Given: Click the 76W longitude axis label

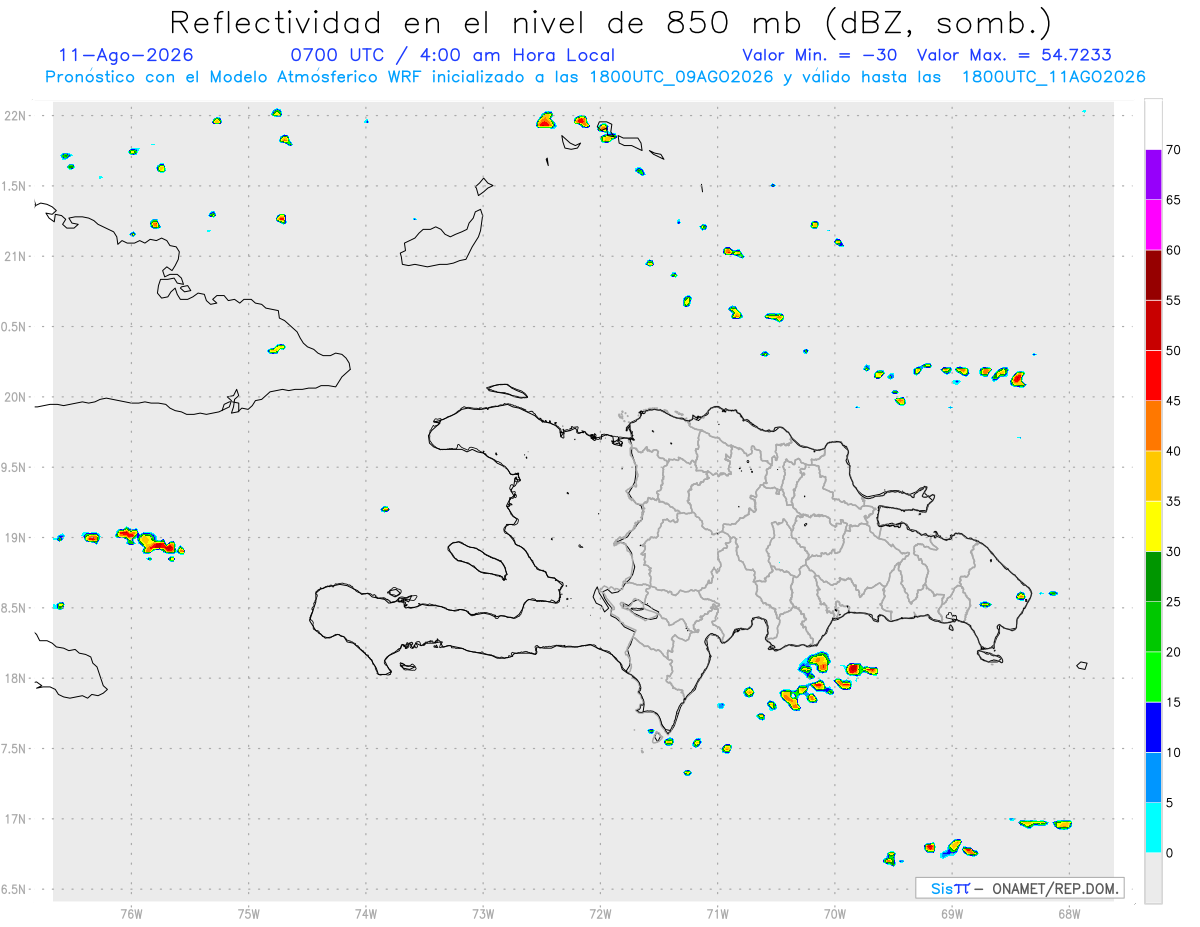Looking at the screenshot, I should point(131,913).
